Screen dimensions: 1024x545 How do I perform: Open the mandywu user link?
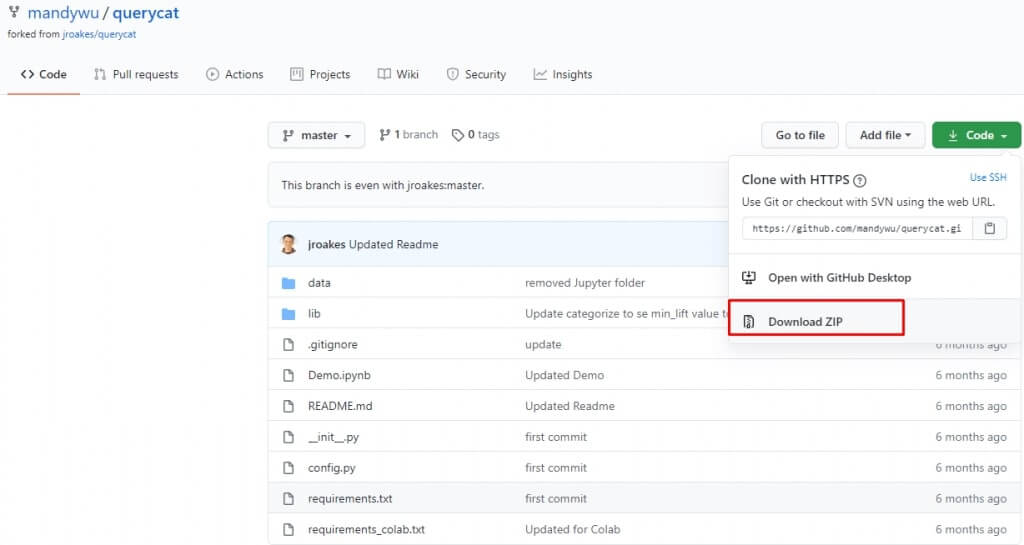(x=63, y=13)
